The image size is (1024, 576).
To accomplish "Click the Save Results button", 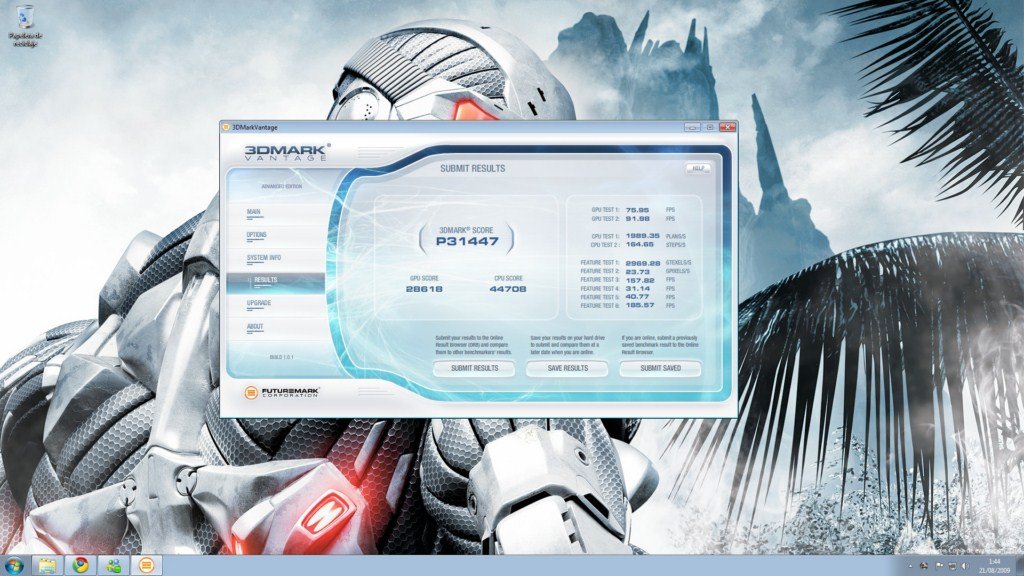I will pos(568,368).
